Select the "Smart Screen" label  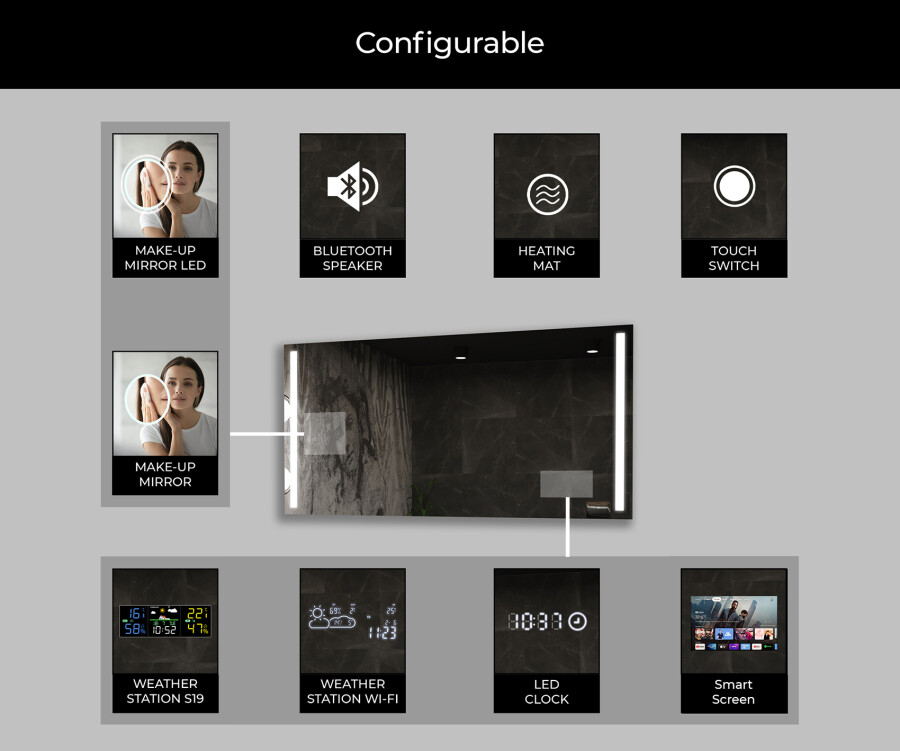point(734,692)
